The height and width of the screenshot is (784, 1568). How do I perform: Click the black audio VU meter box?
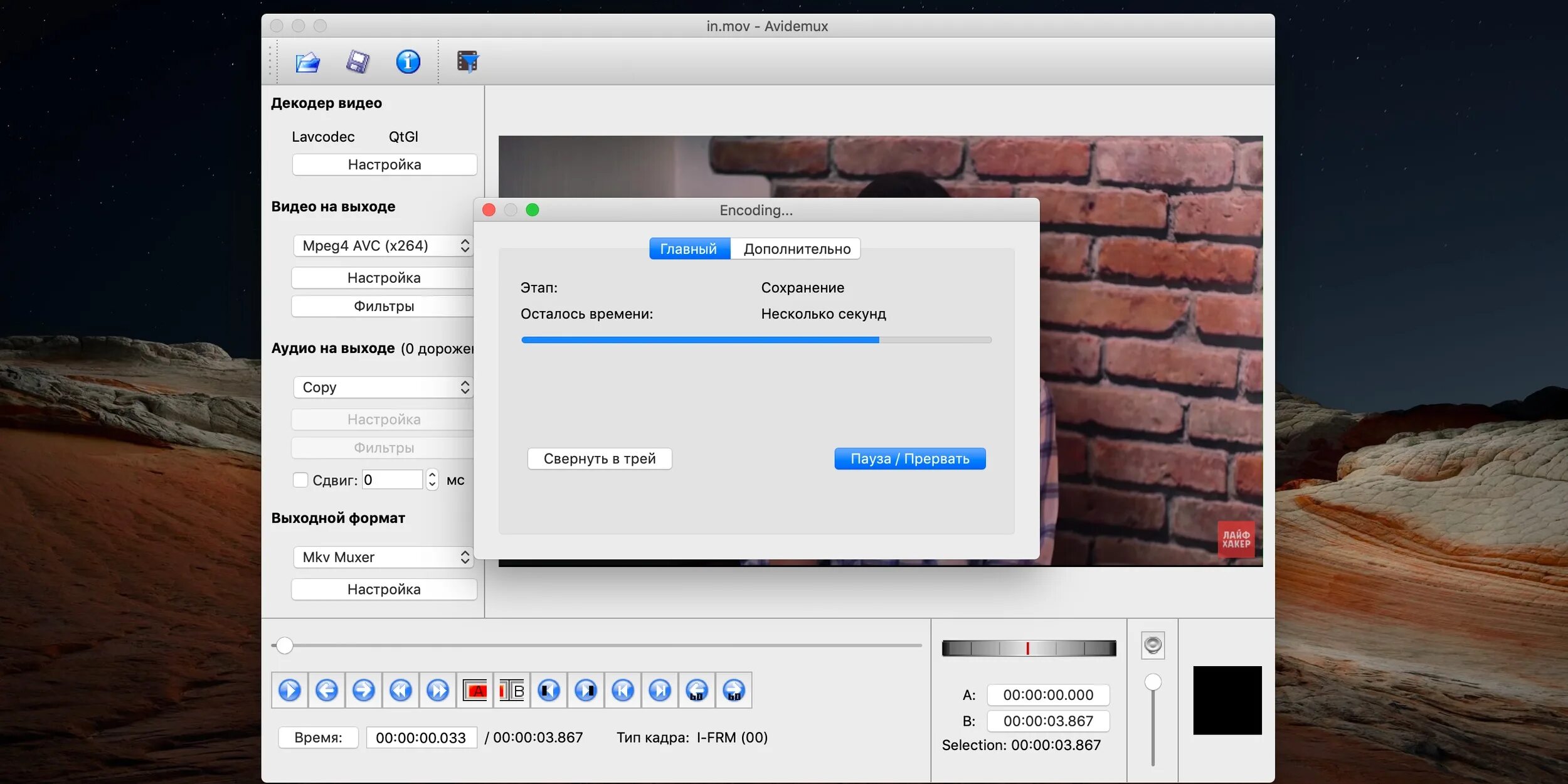tap(1227, 701)
